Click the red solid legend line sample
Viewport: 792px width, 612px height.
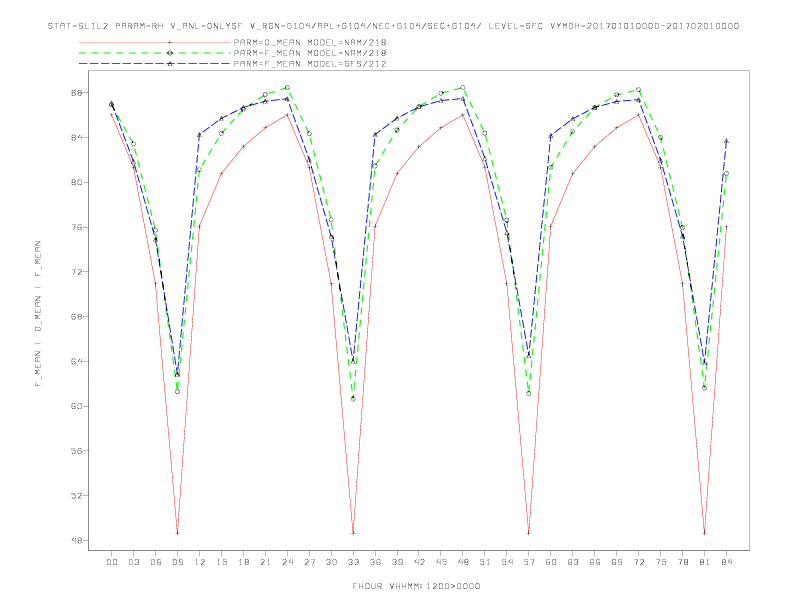point(155,42)
